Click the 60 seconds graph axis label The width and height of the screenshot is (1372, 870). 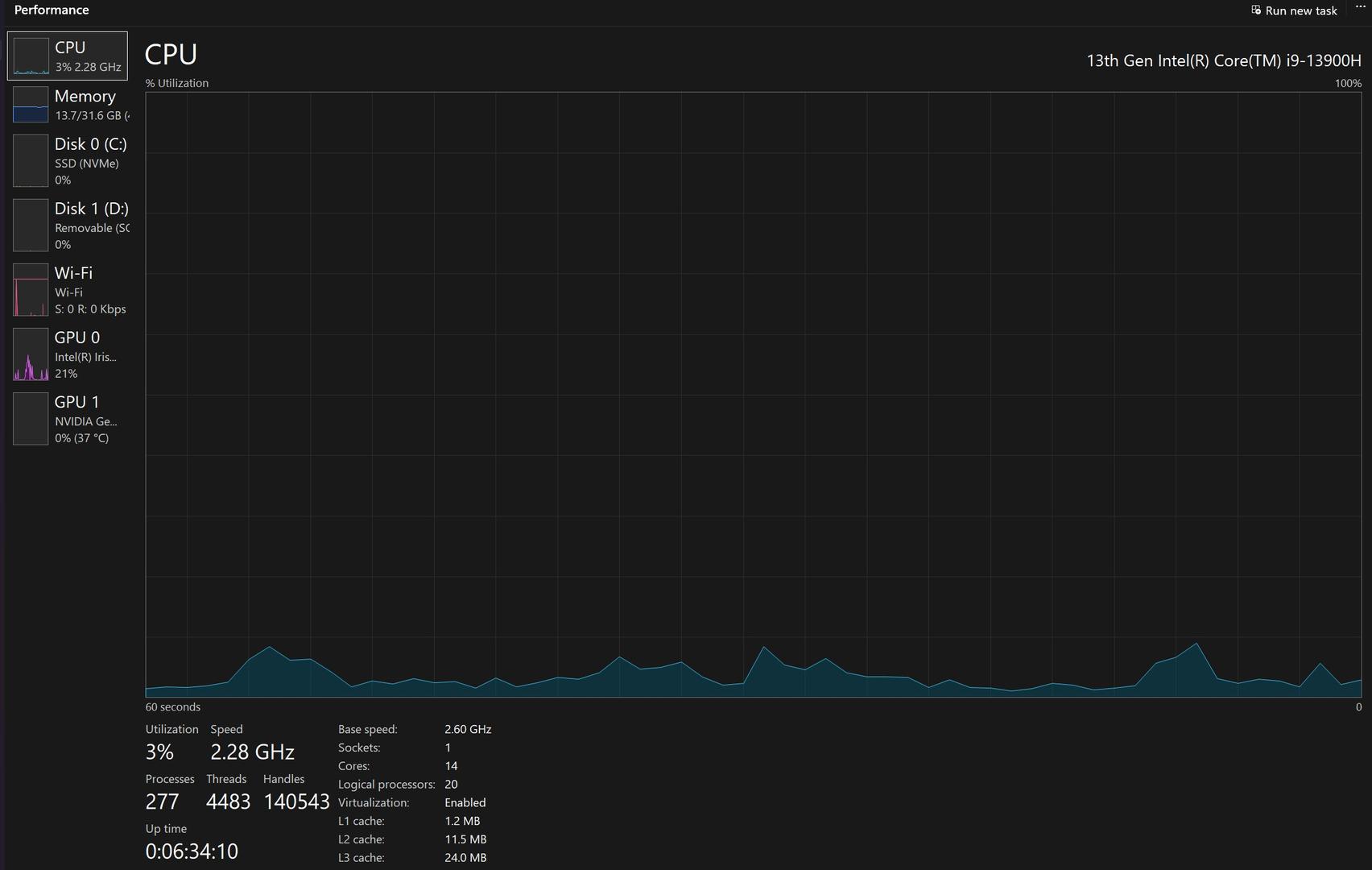[173, 707]
